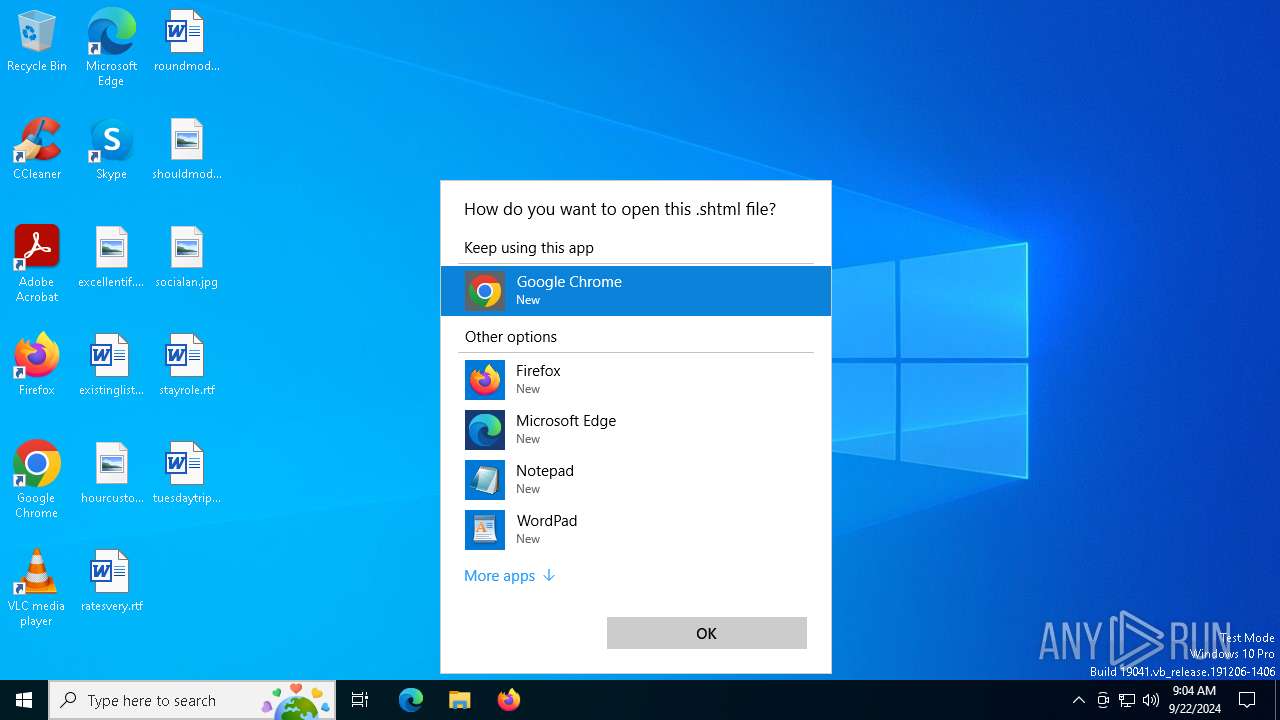The height and width of the screenshot is (720, 1280).
Task: Select the socialan.jpg file on desktop
Action: (186, 257)
